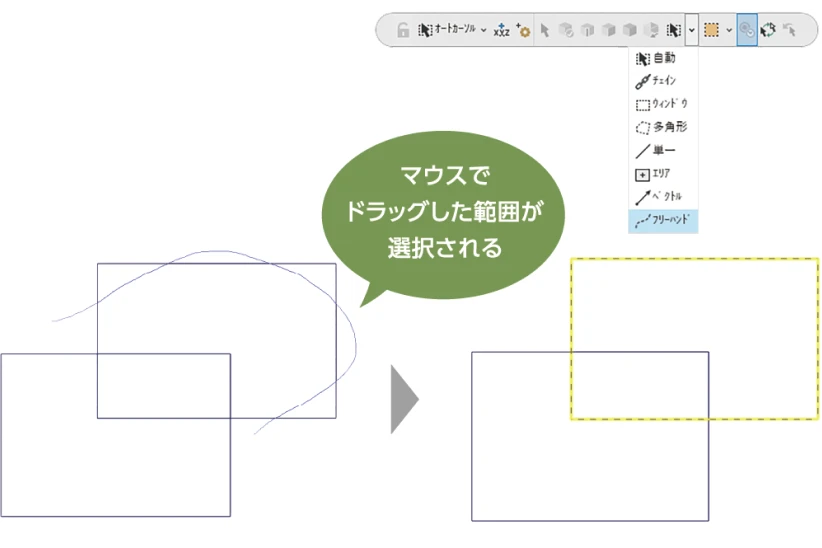Click the XYZ coordinate icon
The image size is (822, 548).
point(501,30)
